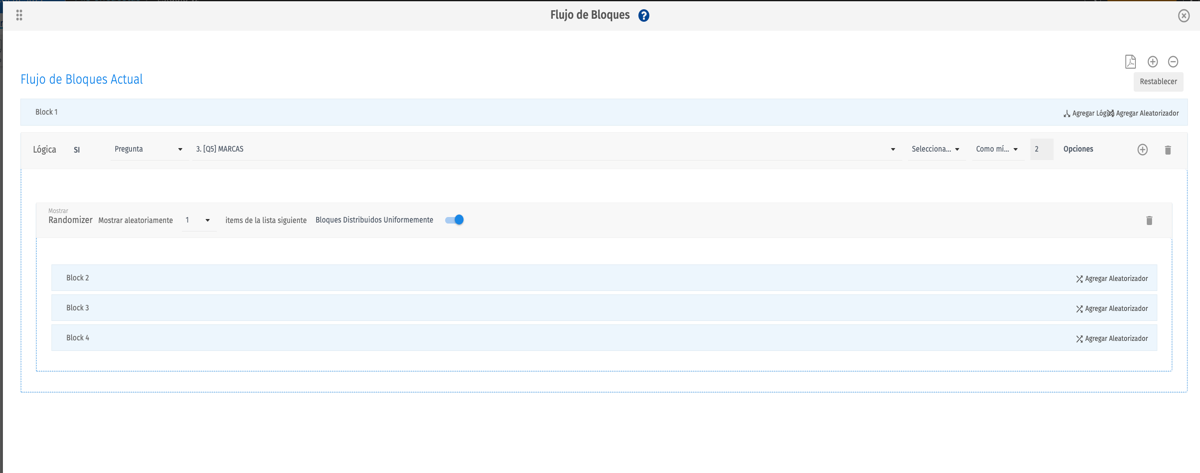Click the drag handle dots icon
Image resolution: width=1200 pixels, height=473 pixels.
(19, 15)
